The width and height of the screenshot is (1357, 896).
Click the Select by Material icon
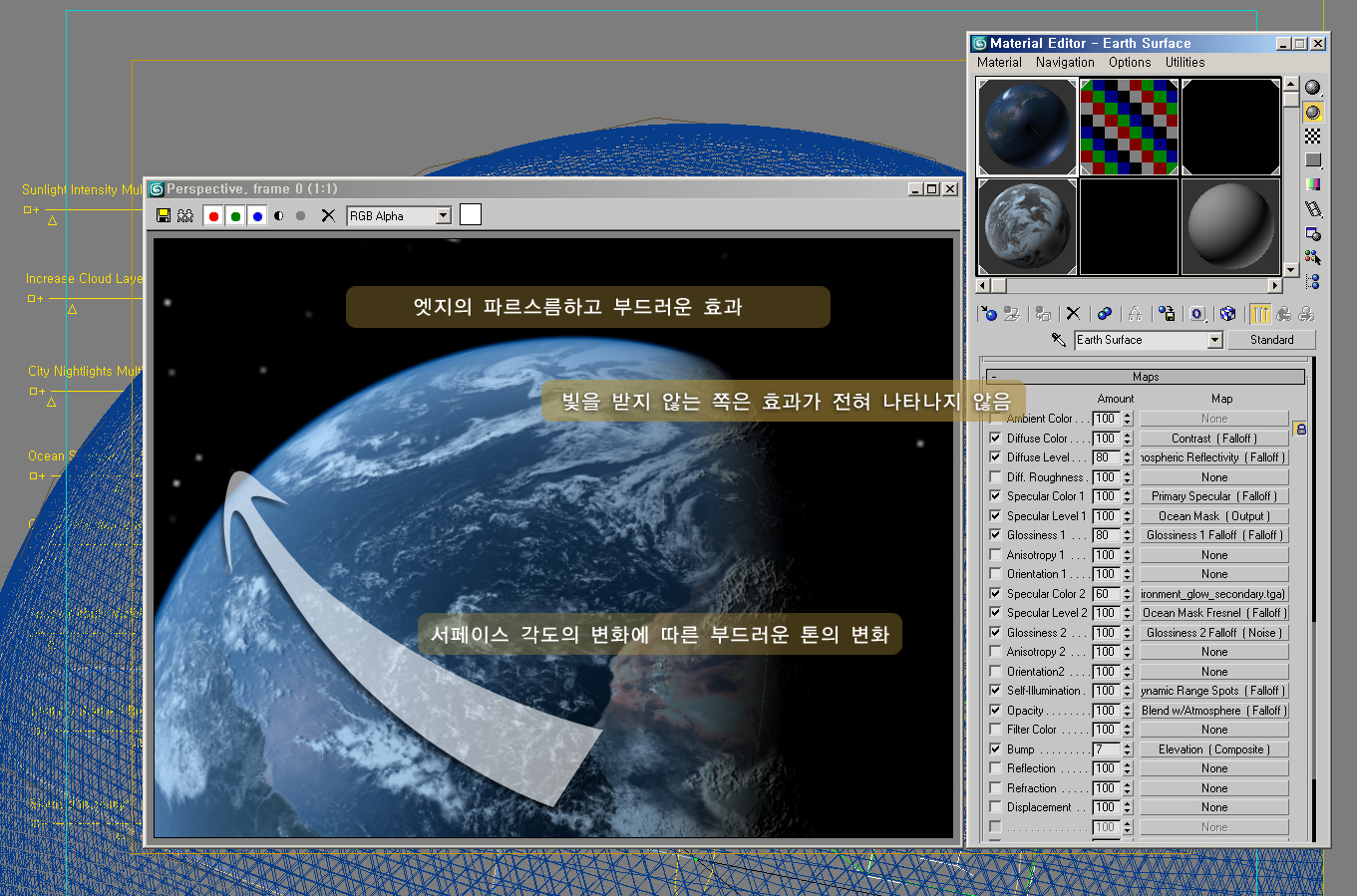coord(1313,257)
